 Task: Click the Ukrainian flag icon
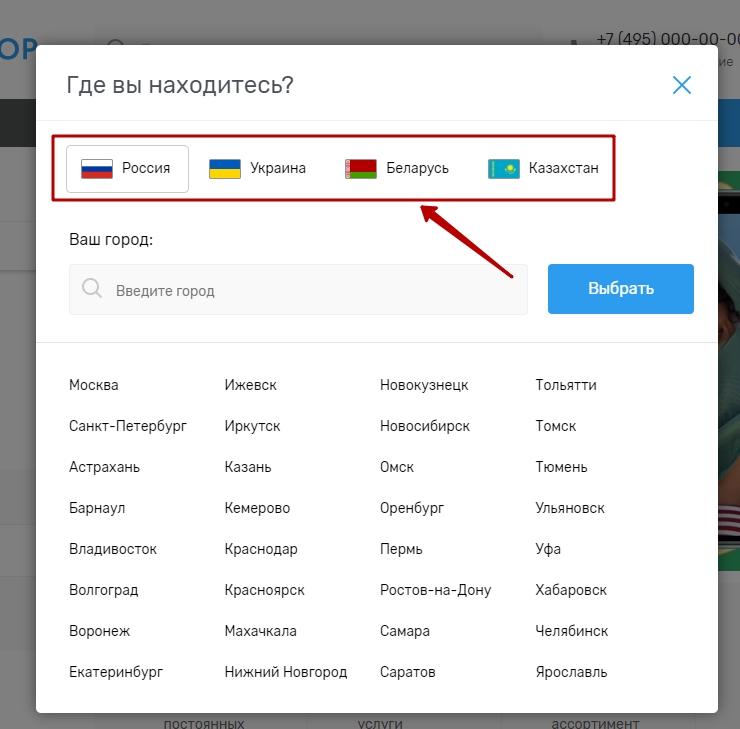pos(225,168)
